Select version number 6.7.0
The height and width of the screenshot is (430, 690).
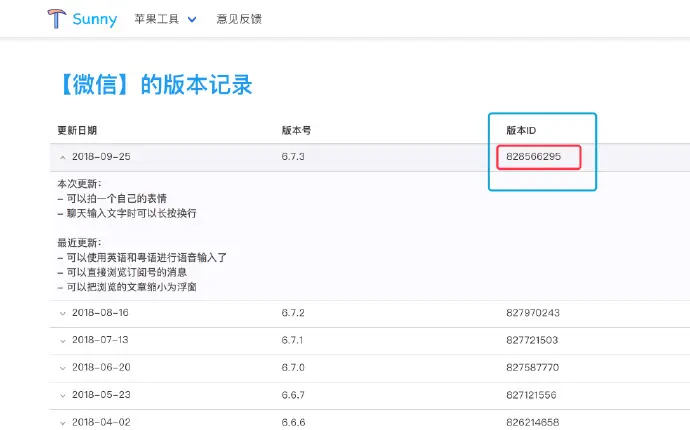click(x=293, y=368)
